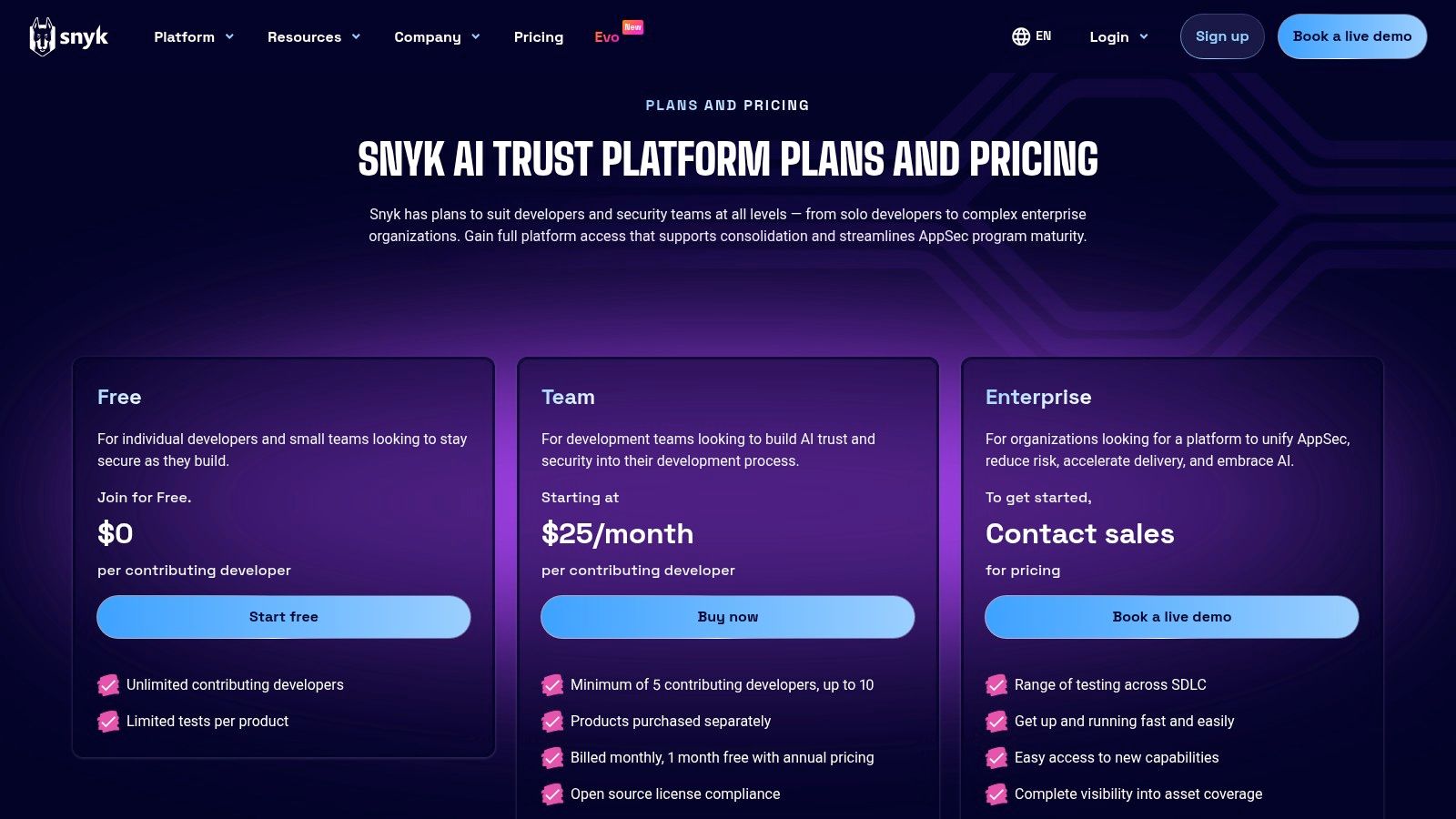Click Book a live demo in the header
The height and width of the screenshot is (819, 1456).
(x=1352, y=36)
